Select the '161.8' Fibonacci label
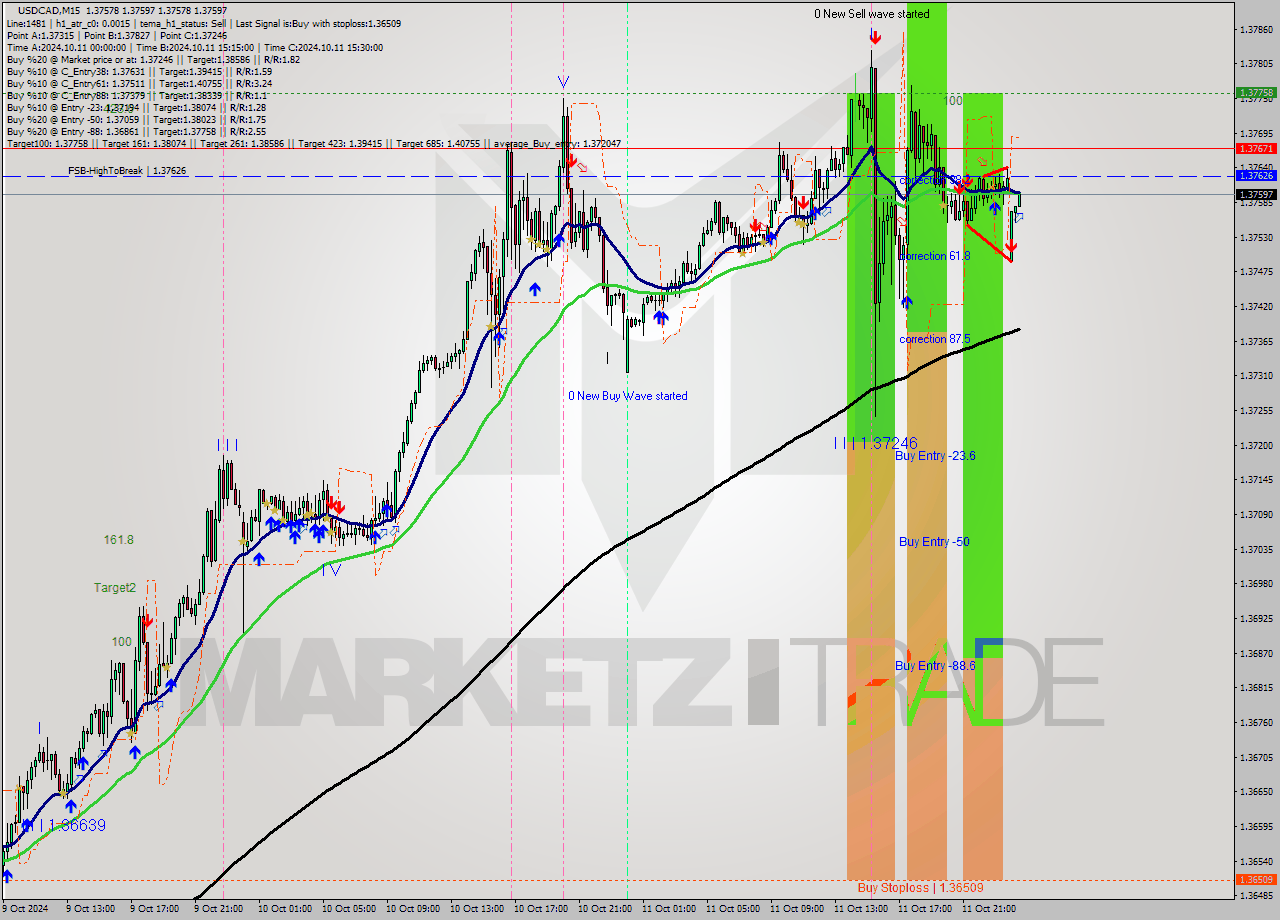This screenshot has width=1280, height=920. point(119,540)
